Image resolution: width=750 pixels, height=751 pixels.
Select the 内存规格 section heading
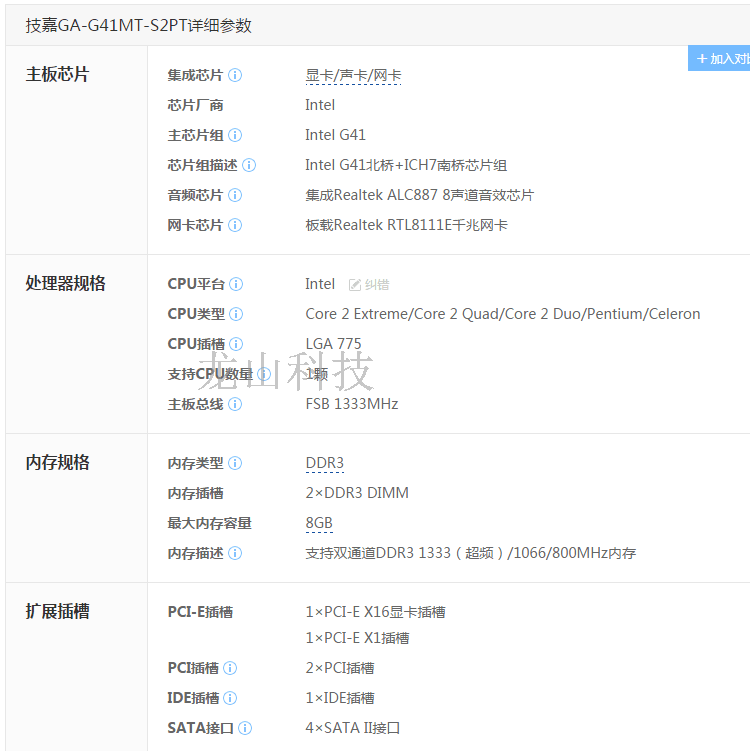57,462
